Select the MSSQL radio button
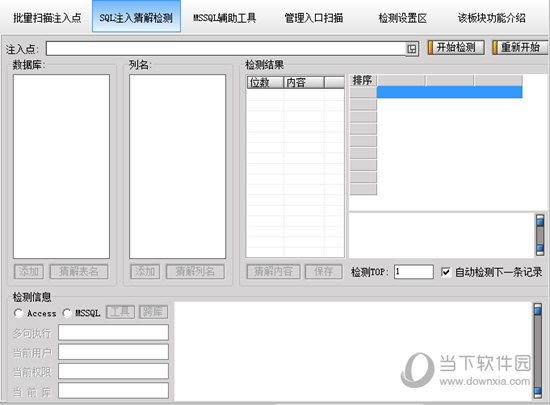 coord(67,313)
